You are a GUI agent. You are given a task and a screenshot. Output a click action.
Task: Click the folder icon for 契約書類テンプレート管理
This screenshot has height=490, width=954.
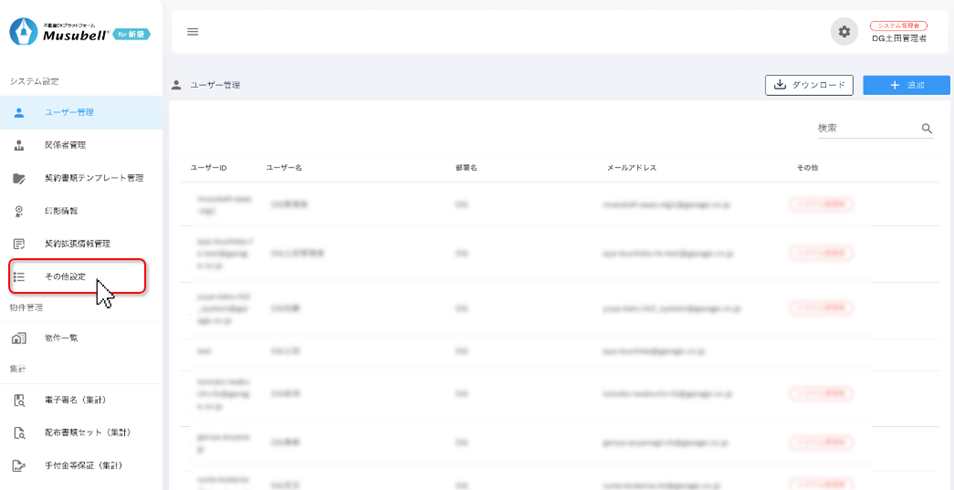[x=19, y=178]
